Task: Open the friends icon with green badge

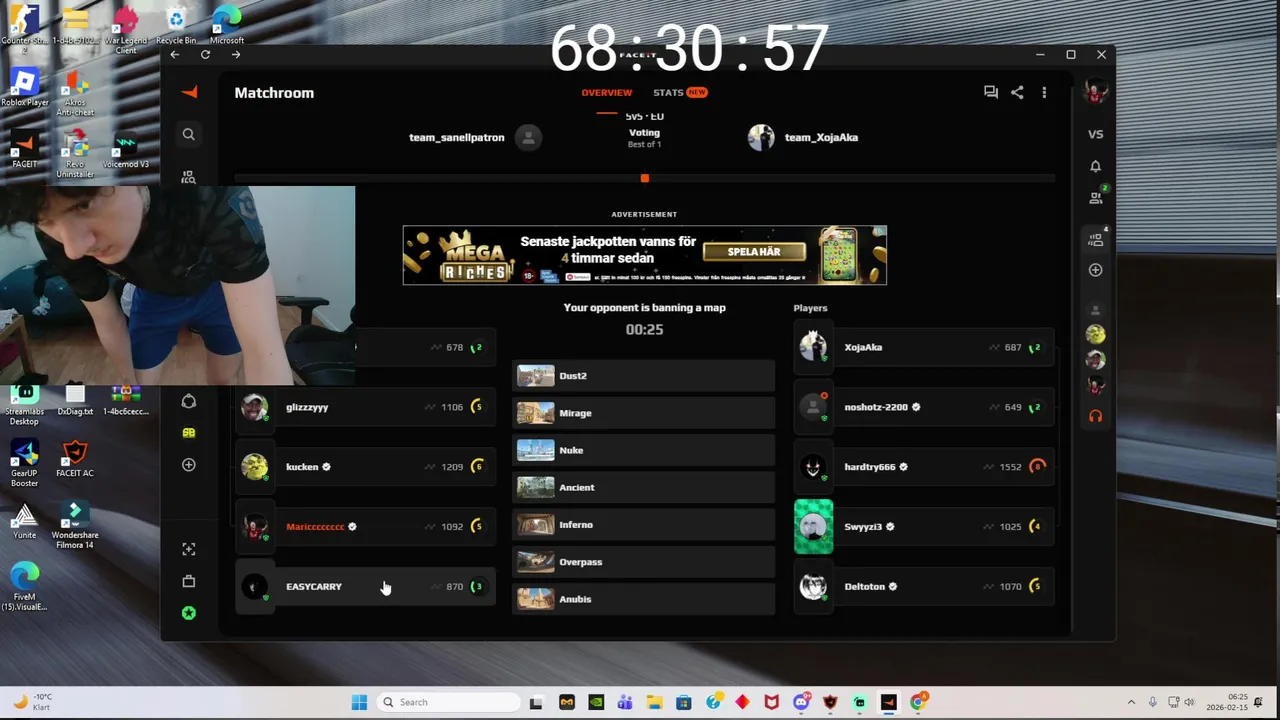Action: (x=1096, y=197)
